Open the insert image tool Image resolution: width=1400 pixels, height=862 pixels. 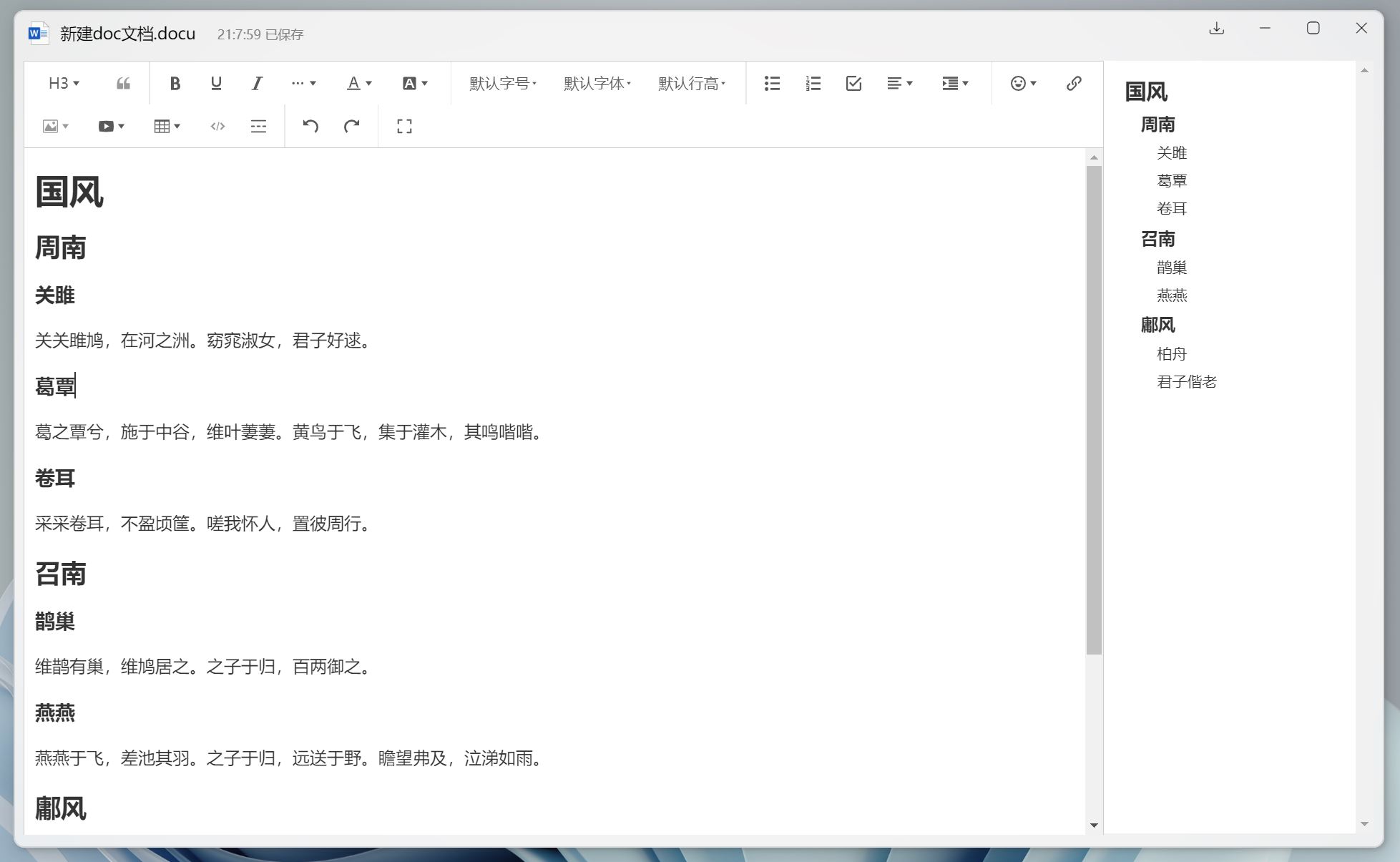click(x=51, y=126)
